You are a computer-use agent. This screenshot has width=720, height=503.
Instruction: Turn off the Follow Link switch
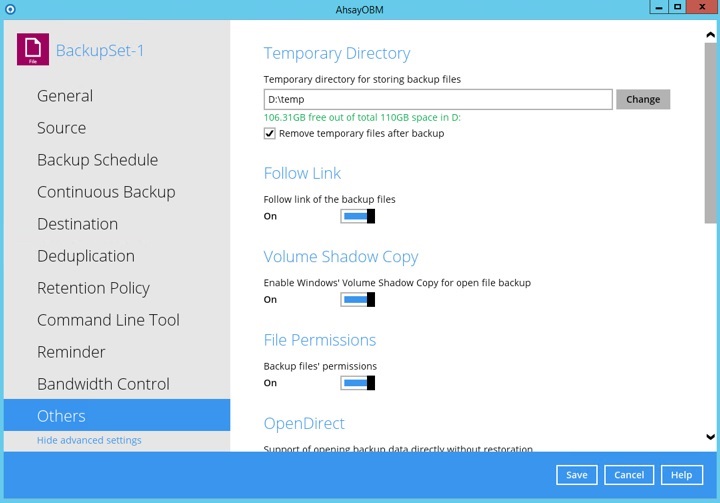click(357, 216)
